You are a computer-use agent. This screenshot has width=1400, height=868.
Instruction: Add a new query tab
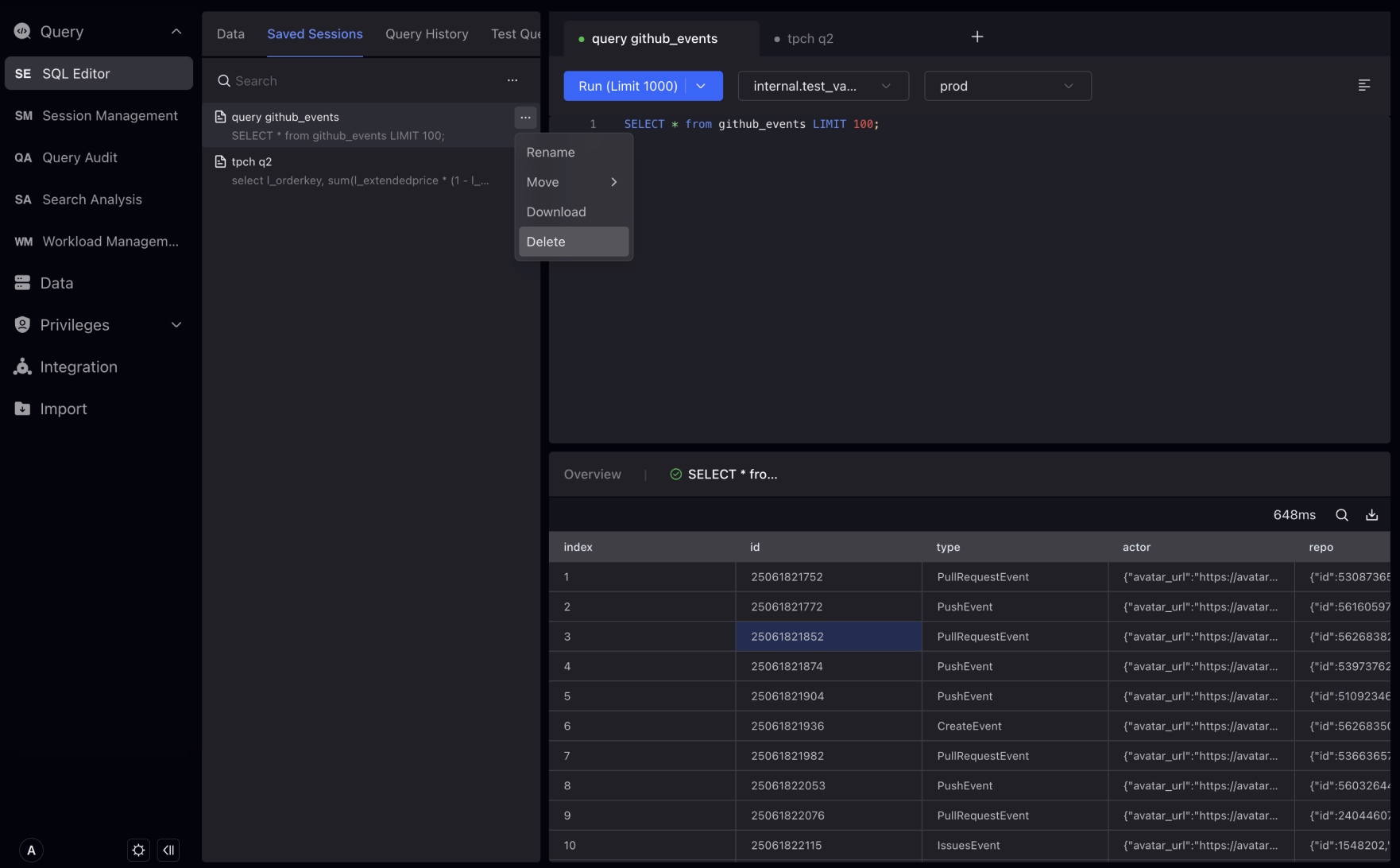977,37
